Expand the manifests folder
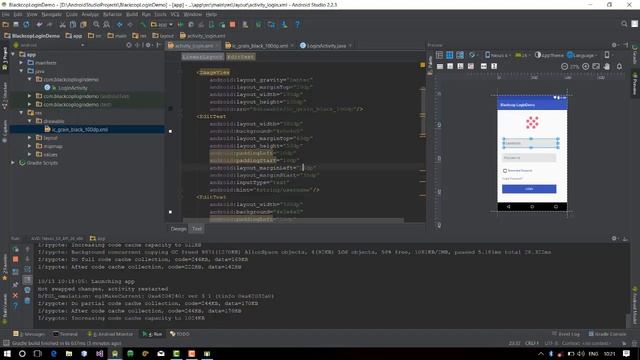The height and width of the screenshot is (360, 640). coord(21,63)
